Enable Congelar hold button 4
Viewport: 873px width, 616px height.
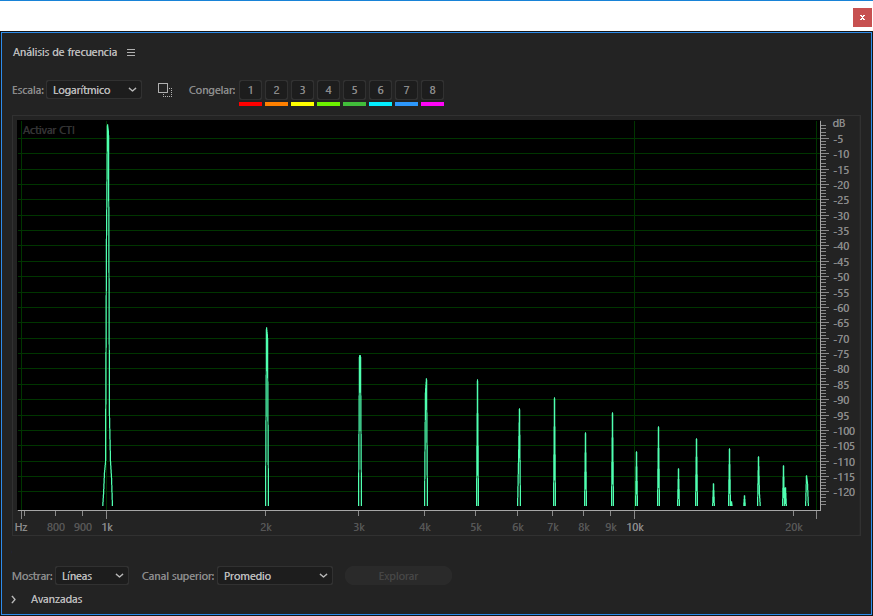click(328, 90)
